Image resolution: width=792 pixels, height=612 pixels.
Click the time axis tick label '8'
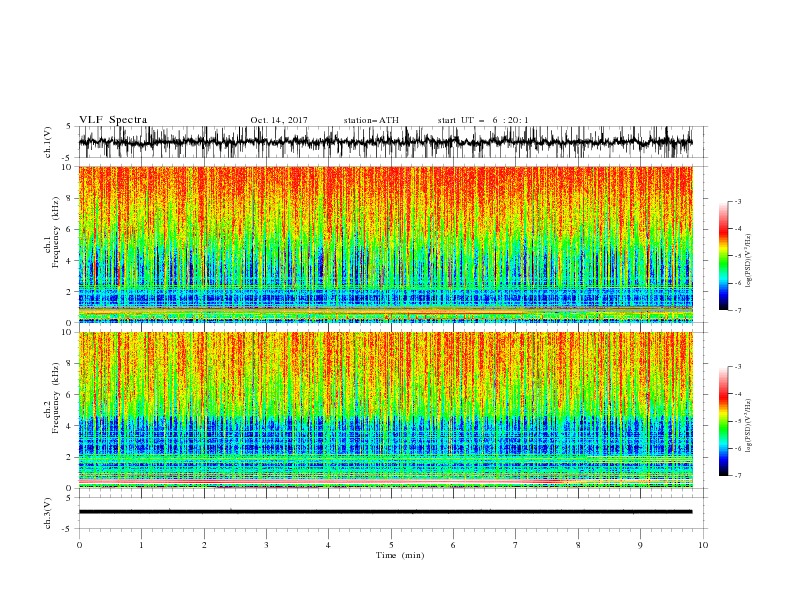point(578,545)
